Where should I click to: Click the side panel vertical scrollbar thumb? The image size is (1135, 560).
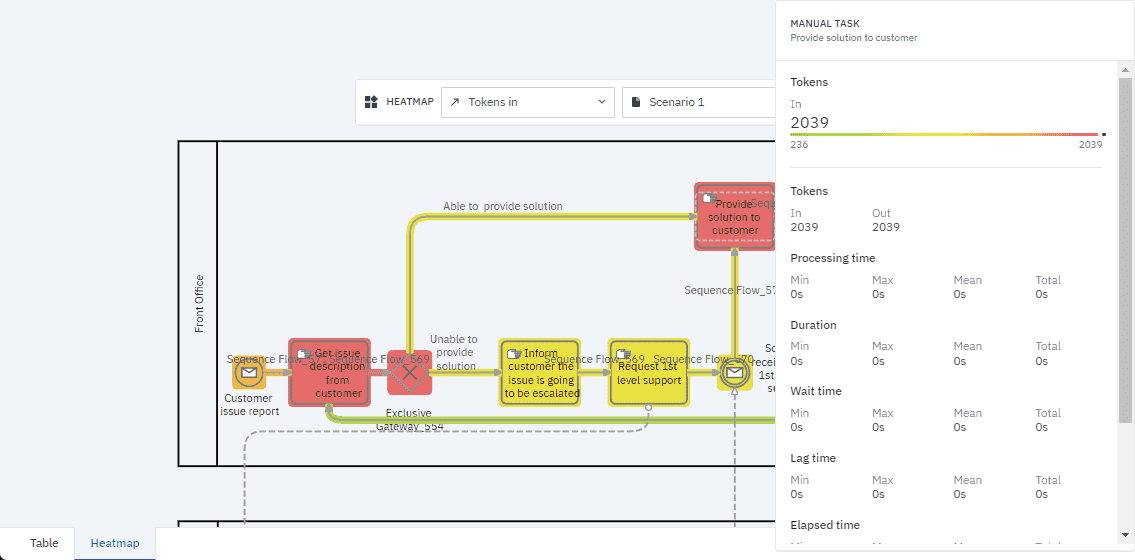point(1125,249)
